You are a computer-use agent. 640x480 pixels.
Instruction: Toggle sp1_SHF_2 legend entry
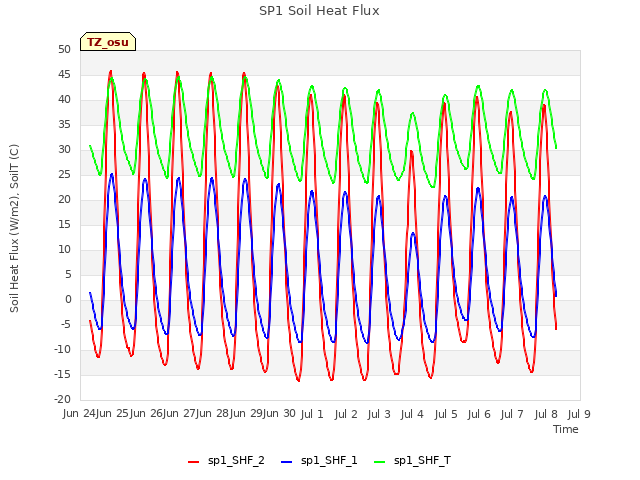226,461
